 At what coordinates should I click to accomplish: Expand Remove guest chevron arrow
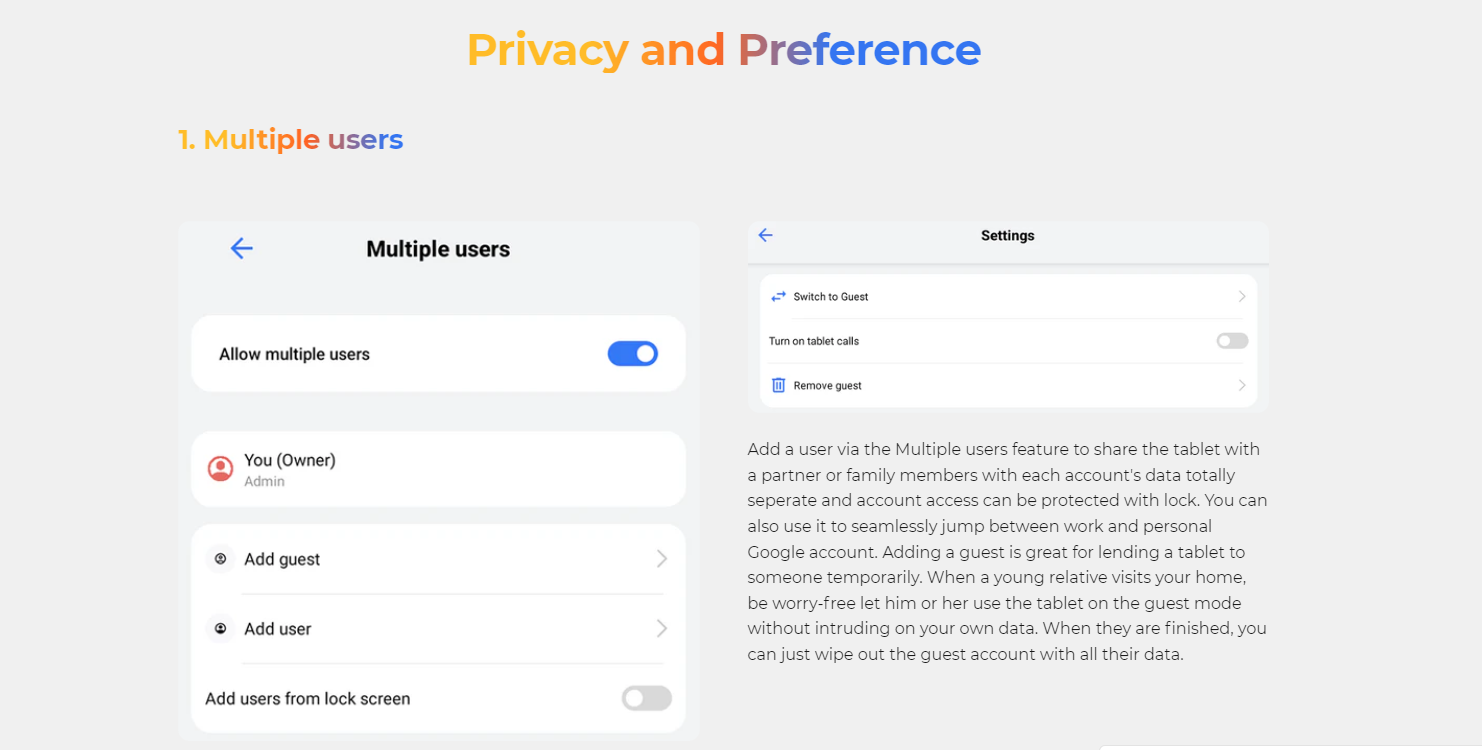pos(1242,385)
